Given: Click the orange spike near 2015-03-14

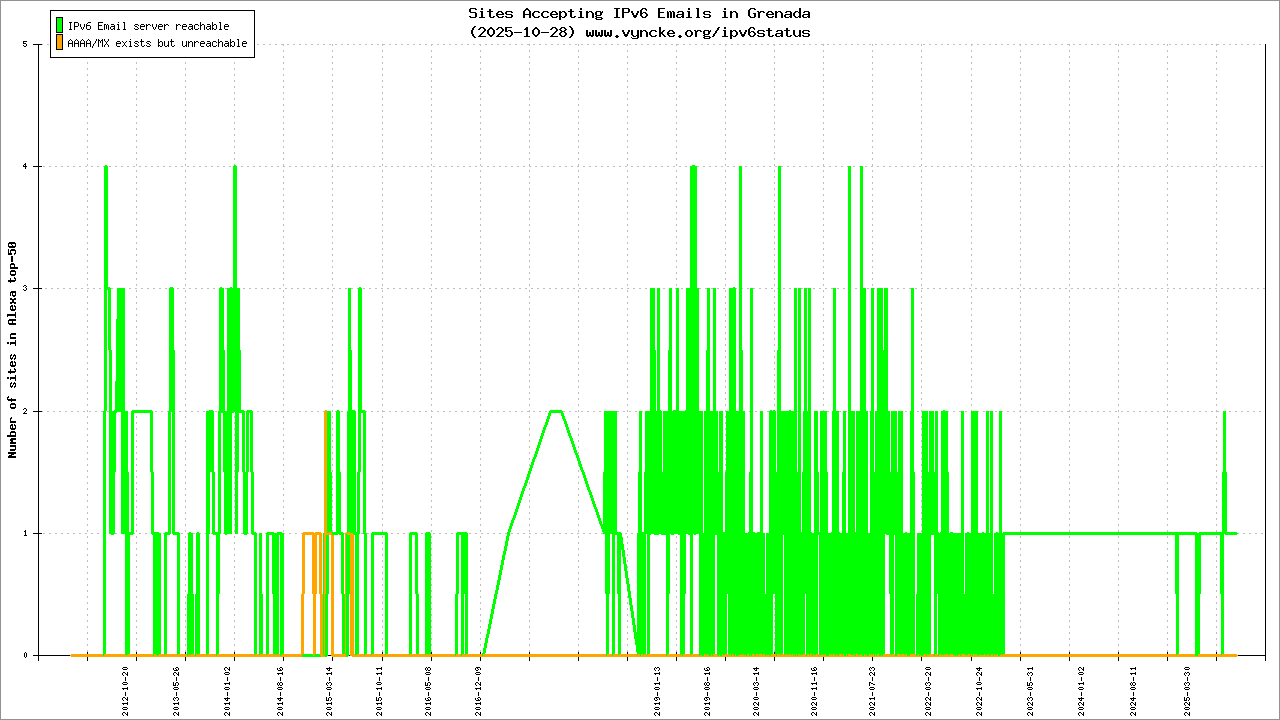Looking at the screenshot, I should click(326, 420).
